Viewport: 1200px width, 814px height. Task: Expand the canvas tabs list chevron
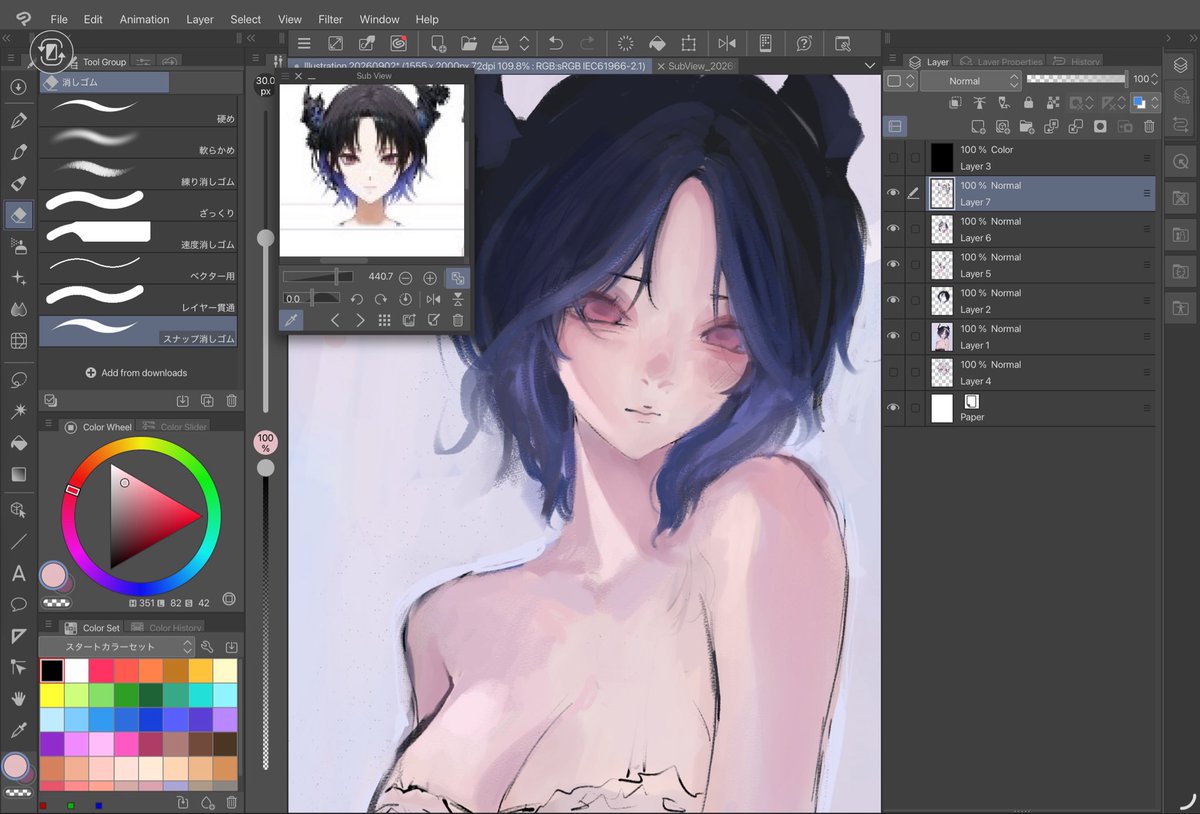pos(869,65)
